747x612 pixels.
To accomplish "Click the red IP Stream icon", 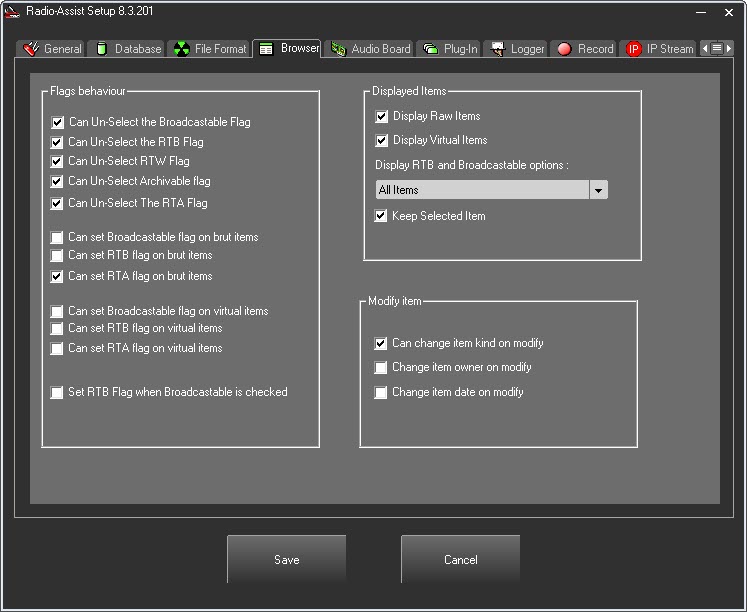I will tap(633, 49).
